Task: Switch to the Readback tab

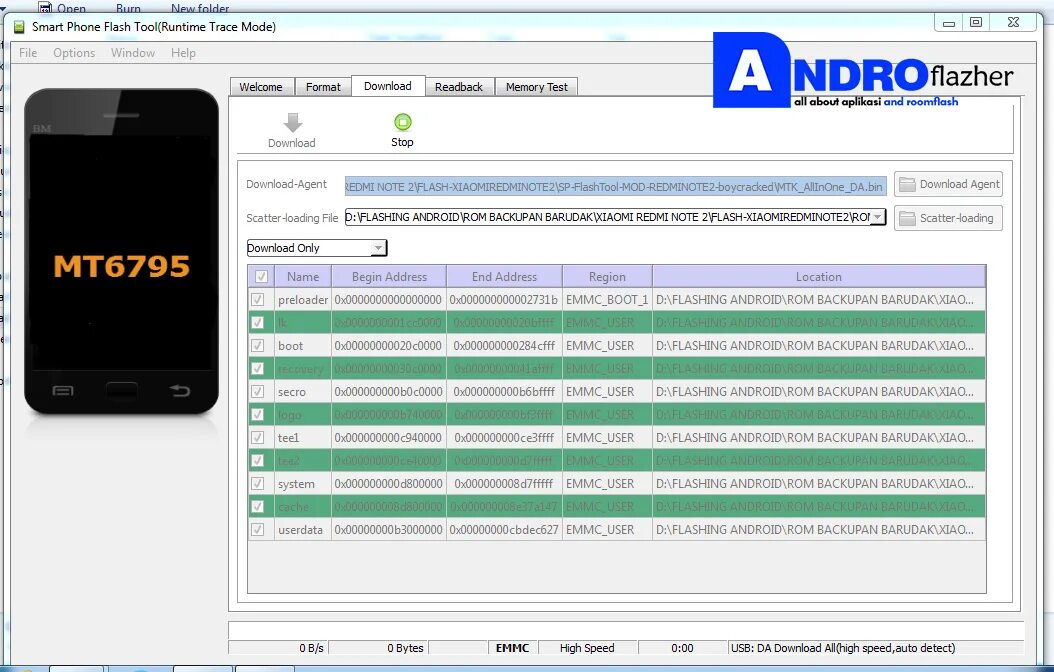Action: tap(458, 87)
